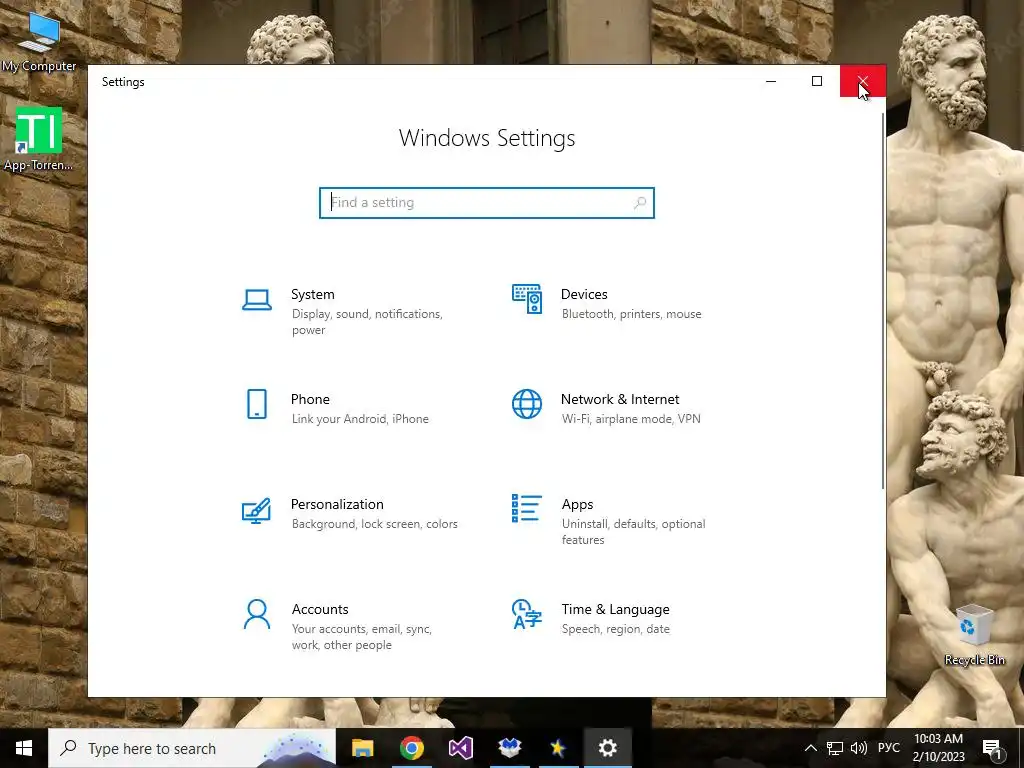Click the Settings window vertical scrollbar

tap(883, 300)
